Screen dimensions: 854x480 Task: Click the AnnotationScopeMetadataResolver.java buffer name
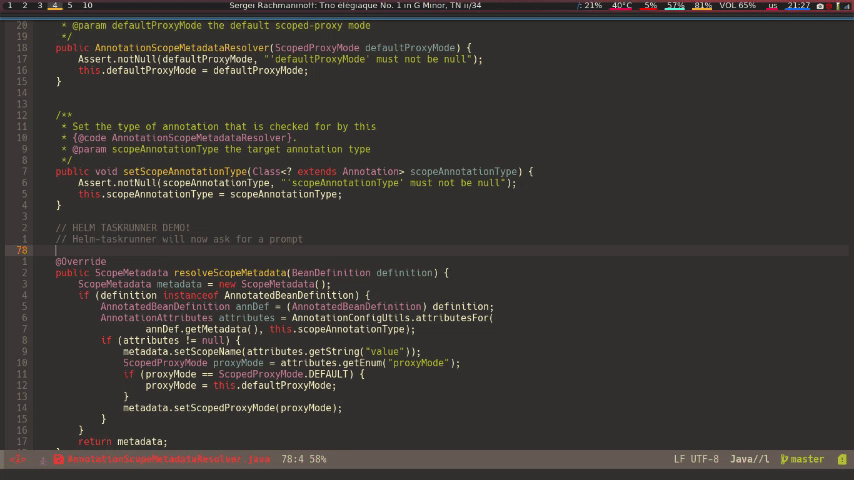tap(169, 459)
